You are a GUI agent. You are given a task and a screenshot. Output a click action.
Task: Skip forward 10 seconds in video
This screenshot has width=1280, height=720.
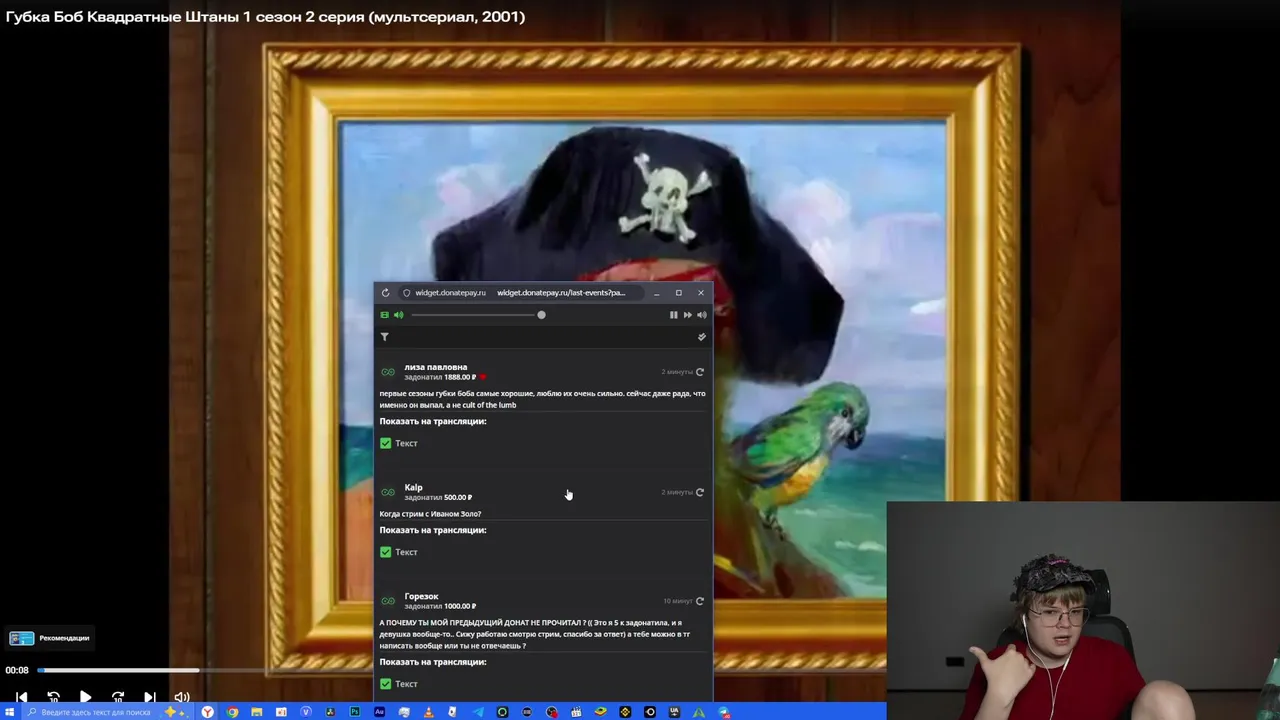(117, 697)
